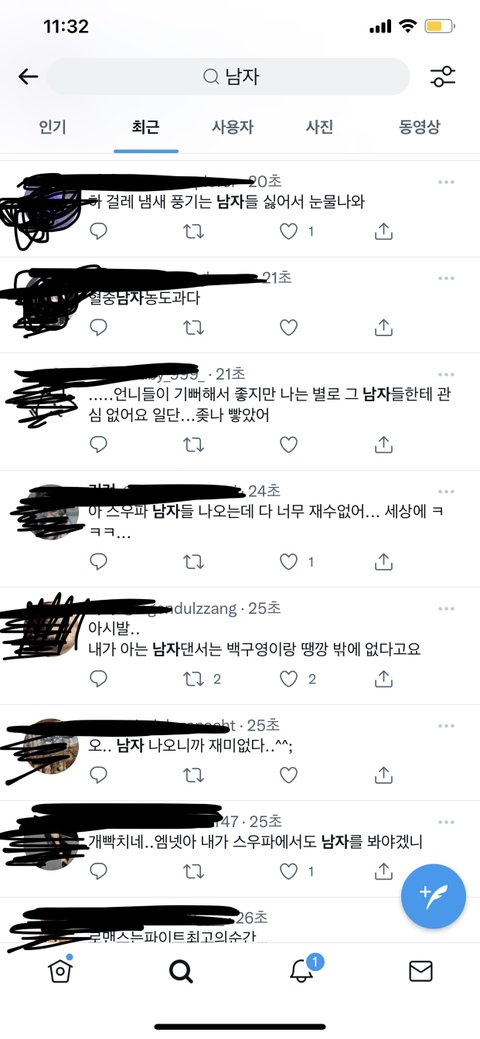Viewport: 480px width, 1039px height.
Task: Tap search magnifier in bottom navigation
Action: pyautogui.click(x=180, y=971)
